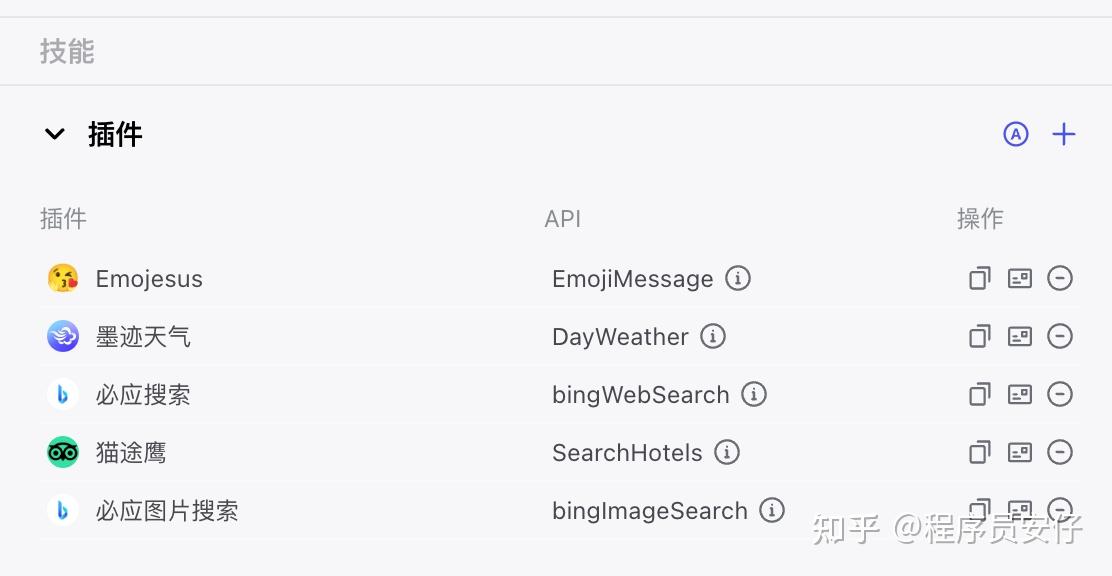Click the 猫途鹰 owl logo
1112x576 pixels.
pos(62,452)
